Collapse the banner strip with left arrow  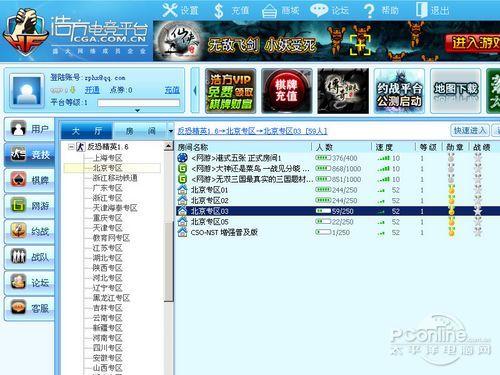pyautogui.click(x=195, y=90)
